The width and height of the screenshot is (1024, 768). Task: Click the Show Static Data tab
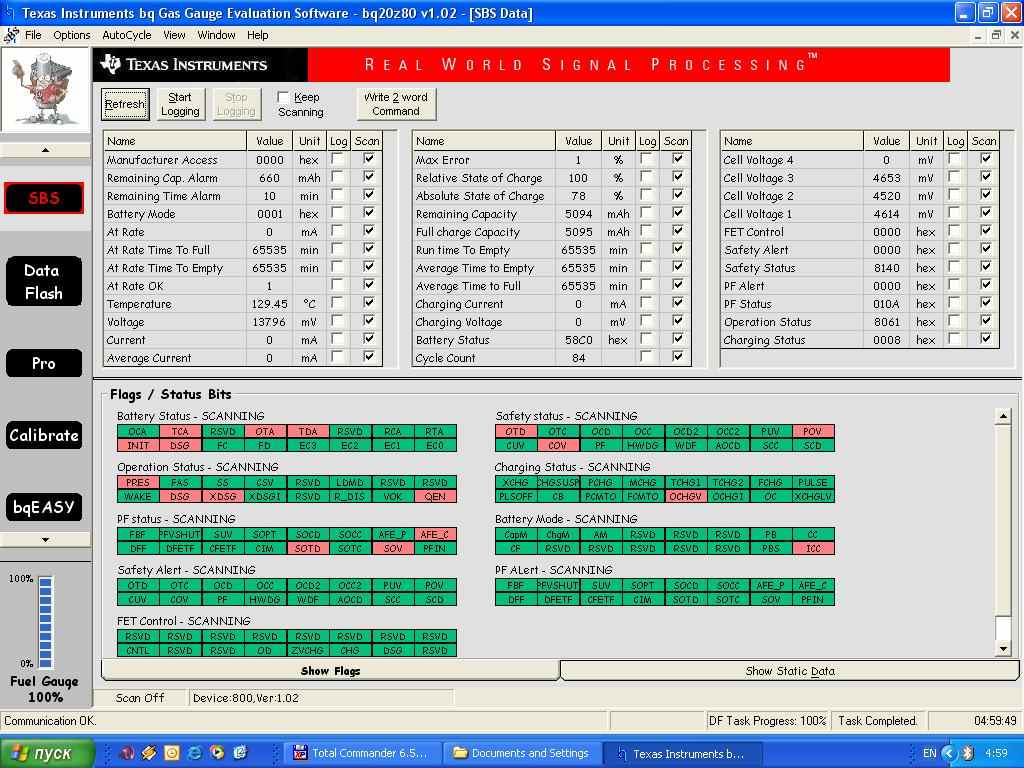[790, 671]
